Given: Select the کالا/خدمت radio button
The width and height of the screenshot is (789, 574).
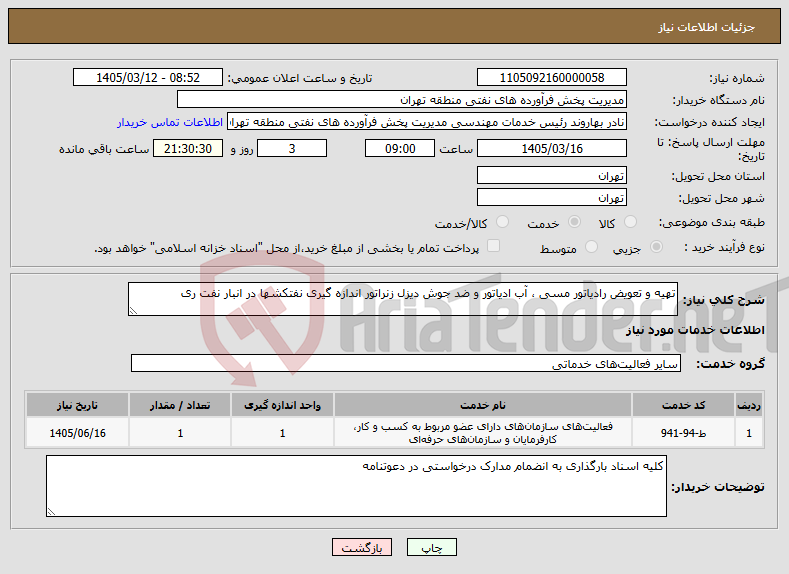Looking at the screenshot, I should [502, 222].
